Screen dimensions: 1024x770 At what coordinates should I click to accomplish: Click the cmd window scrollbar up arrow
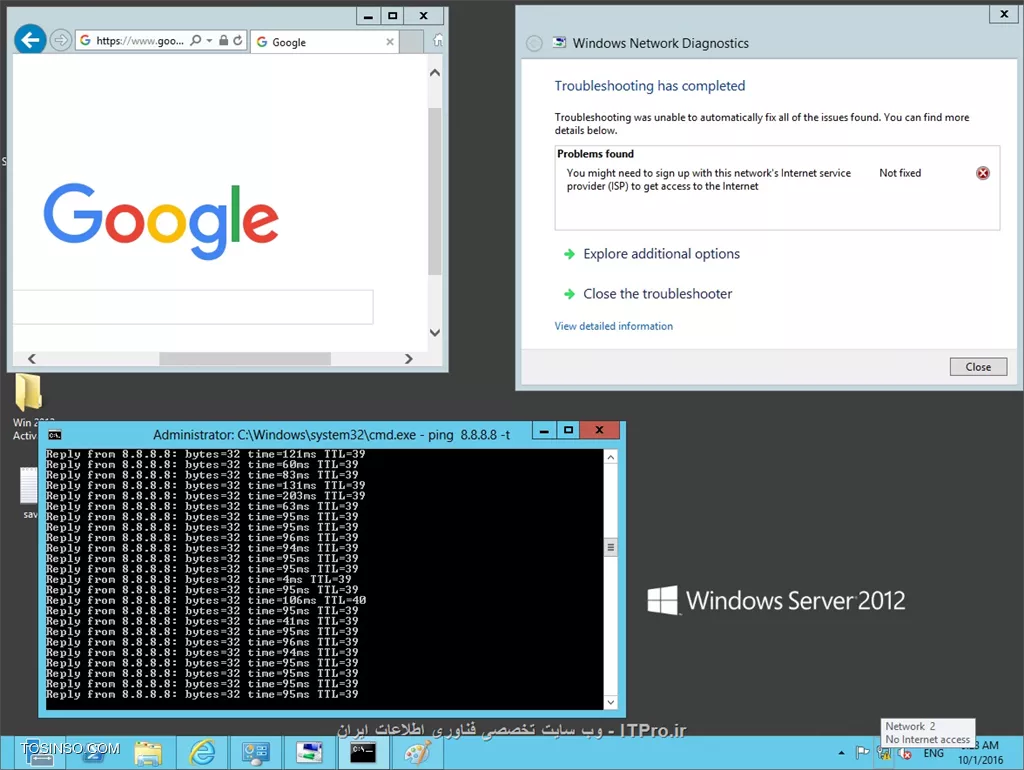(611, 457)
